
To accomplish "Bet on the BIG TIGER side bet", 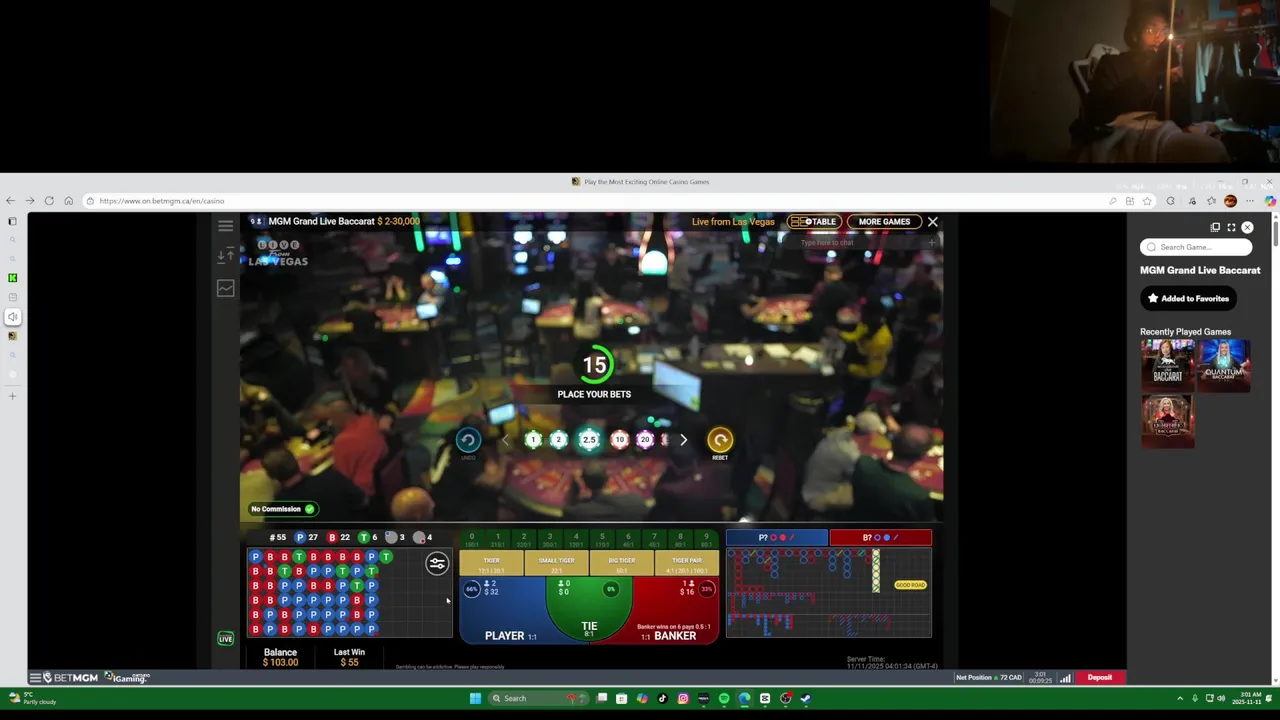I will click(x=621, y=565).
